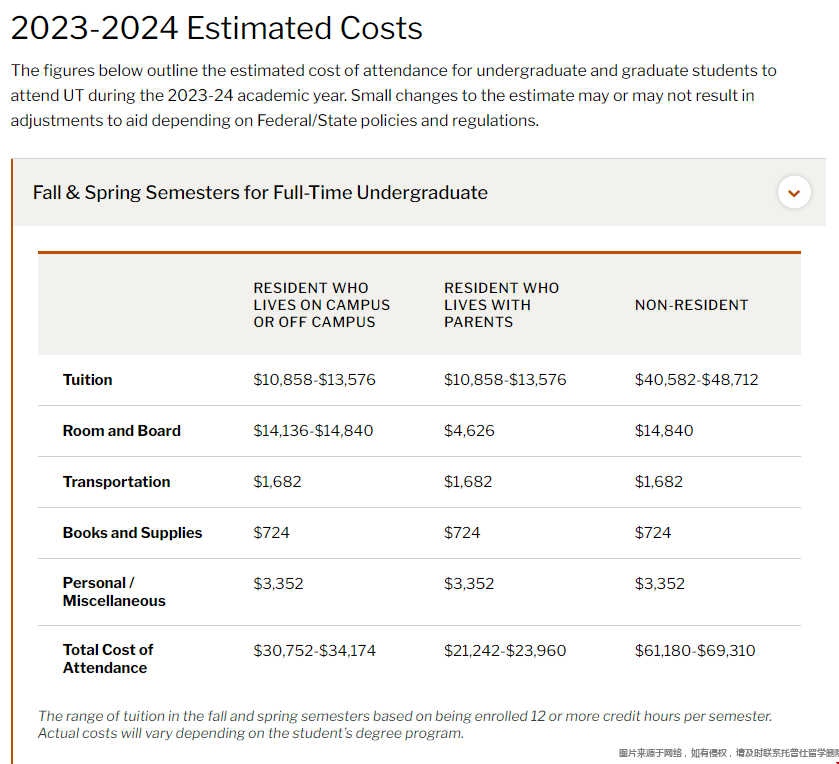Click the Books and Supplies row label
This screenshot has width=839, height=764.
tap(132, 533)
